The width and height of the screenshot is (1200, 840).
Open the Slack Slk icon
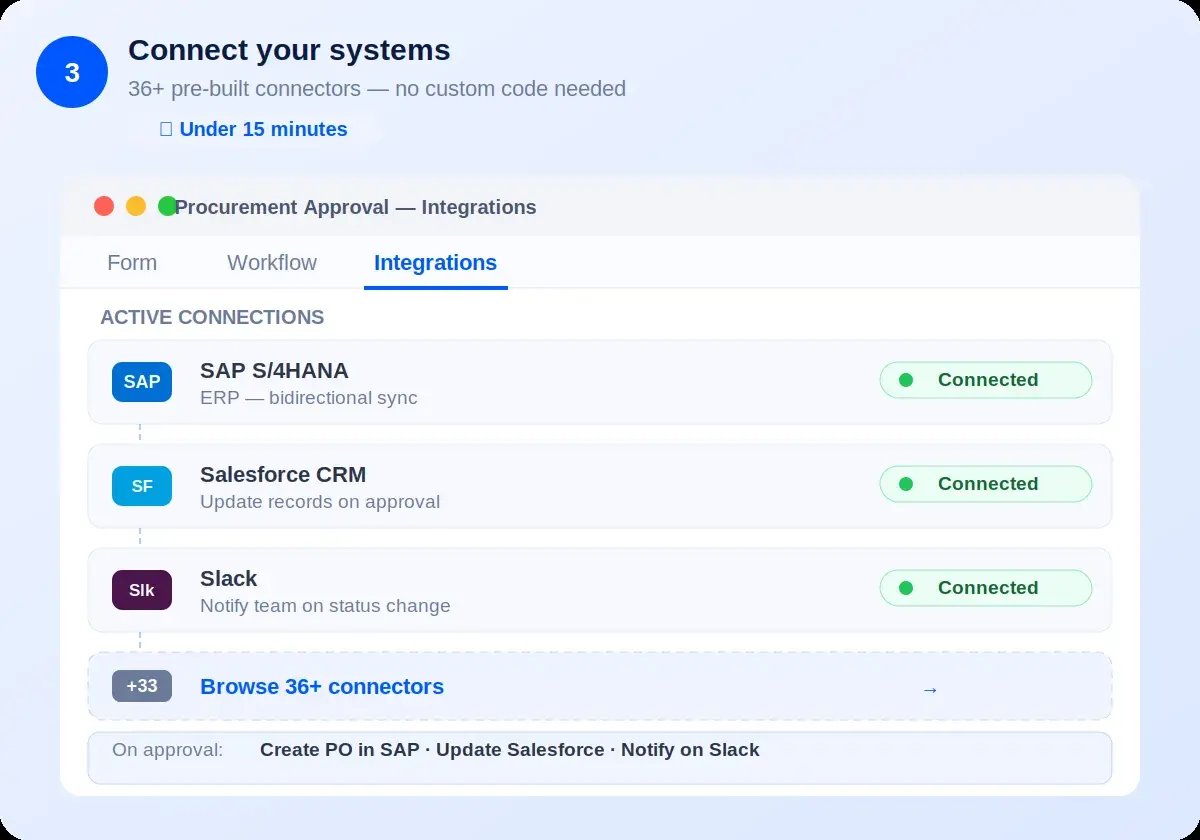click(x=141, y=590)
